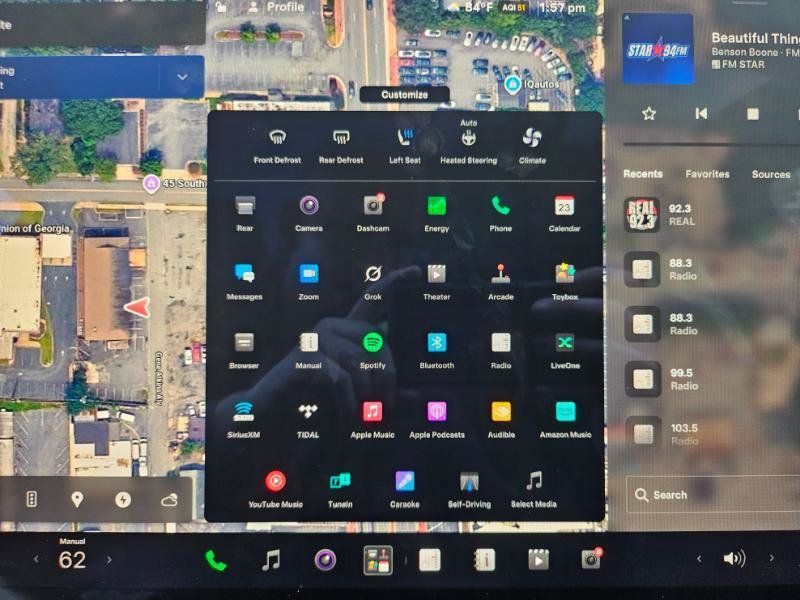Viewport: 800px width, 600px height.
Task: Switch to the Sources tab
Action: (x=770, y=174)
